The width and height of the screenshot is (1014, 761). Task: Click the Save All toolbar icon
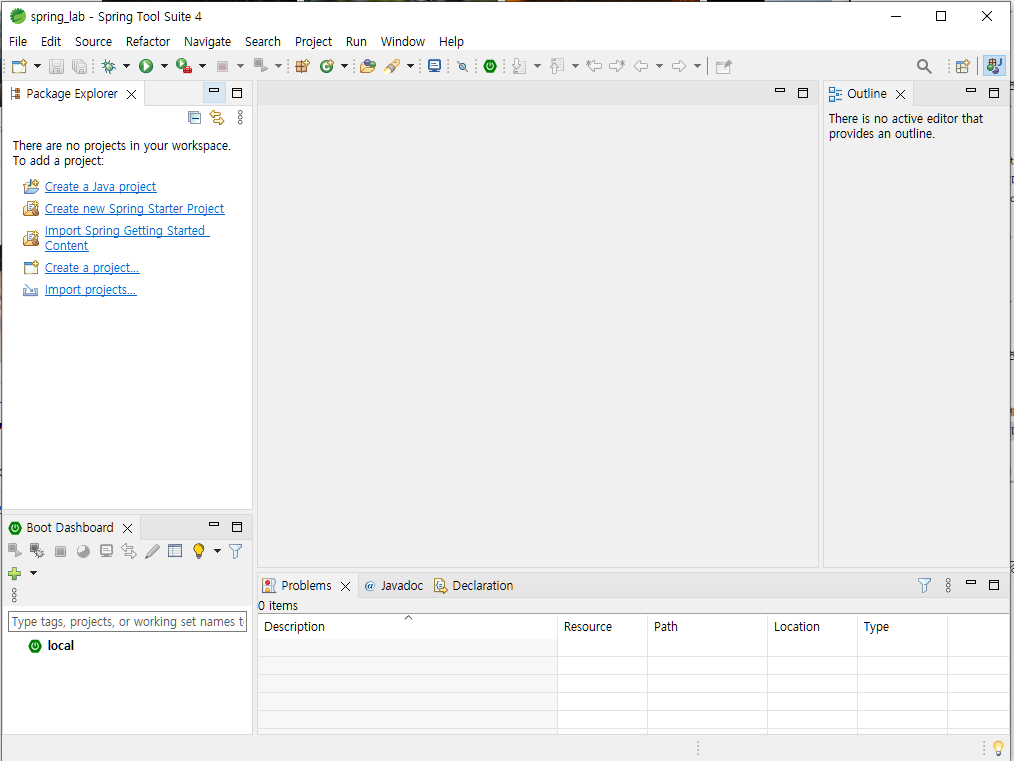click(79, 66)
